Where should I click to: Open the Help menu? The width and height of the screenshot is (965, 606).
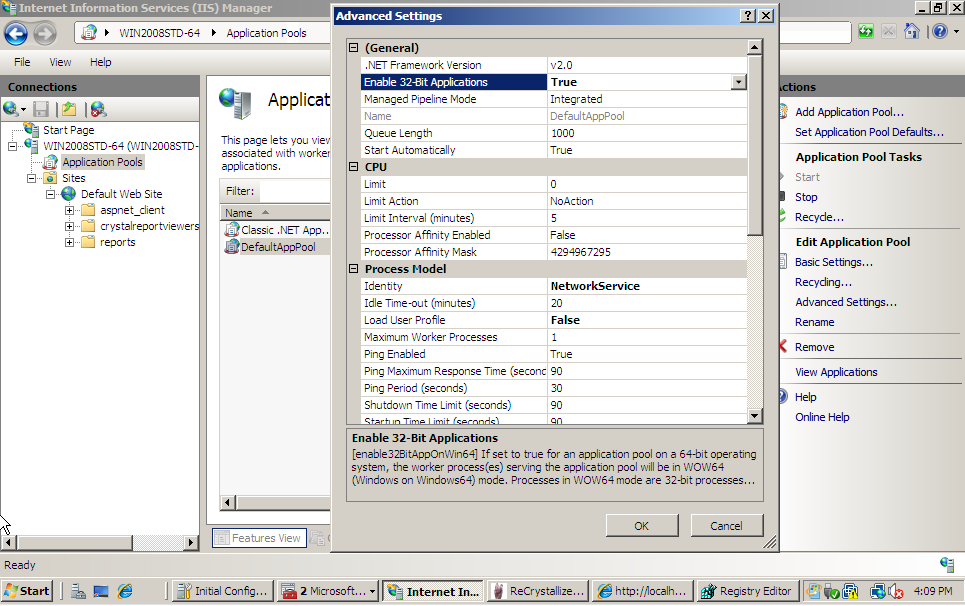pyautogui.click(x=100, y=62)
